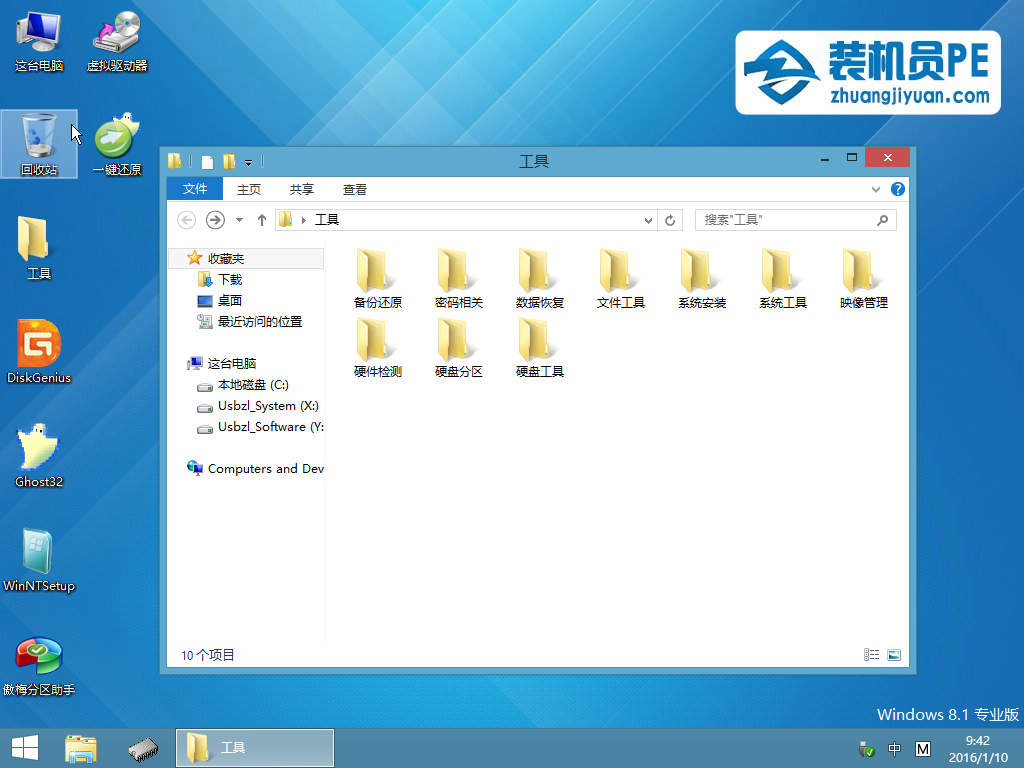Select the 硬件检测 folder
Screen dimensions: 1024x768
377,348
